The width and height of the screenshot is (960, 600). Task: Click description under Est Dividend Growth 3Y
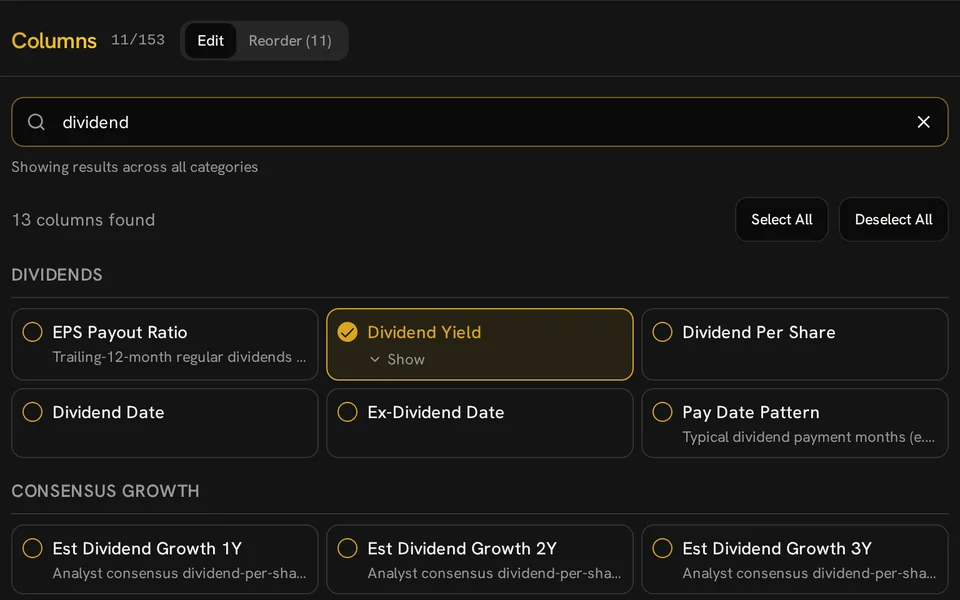809,574
